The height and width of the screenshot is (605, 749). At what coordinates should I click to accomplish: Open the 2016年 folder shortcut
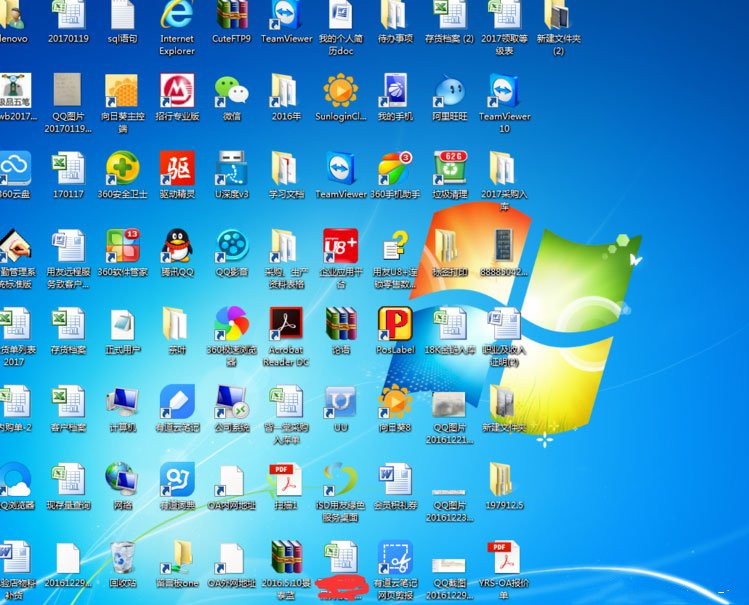pos(286,97)
